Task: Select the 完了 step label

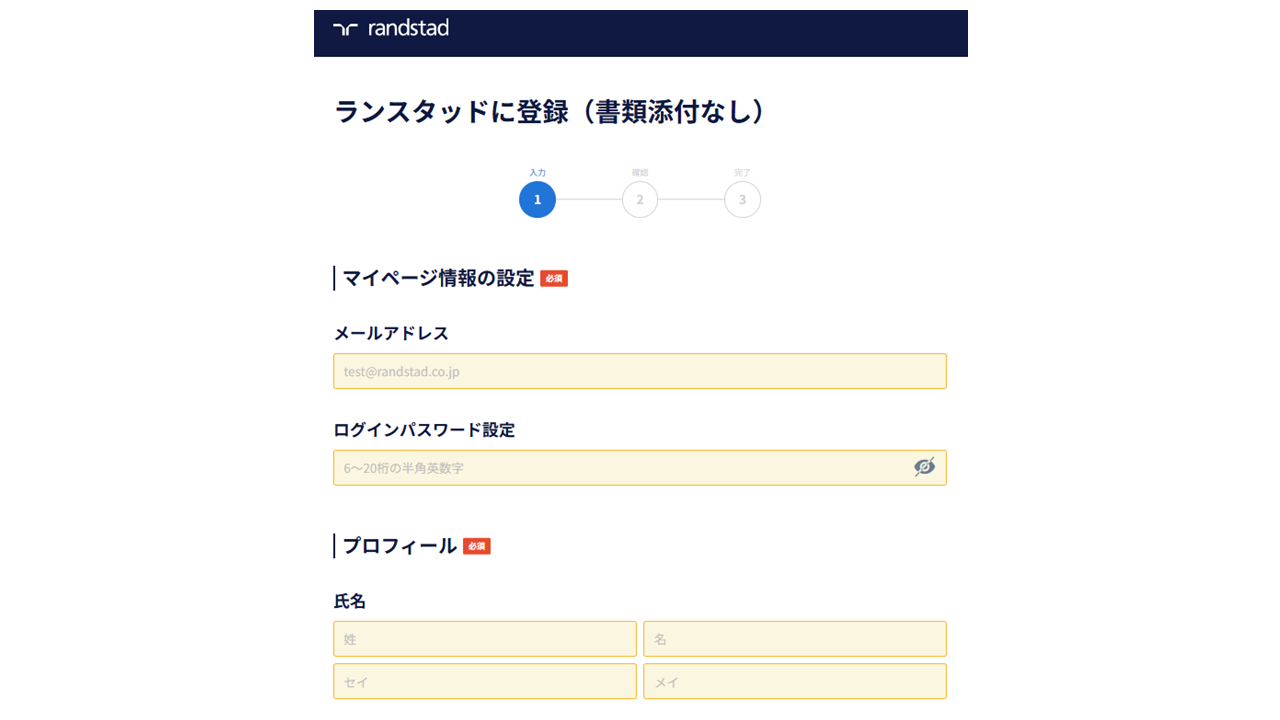Action: (742, 171)
